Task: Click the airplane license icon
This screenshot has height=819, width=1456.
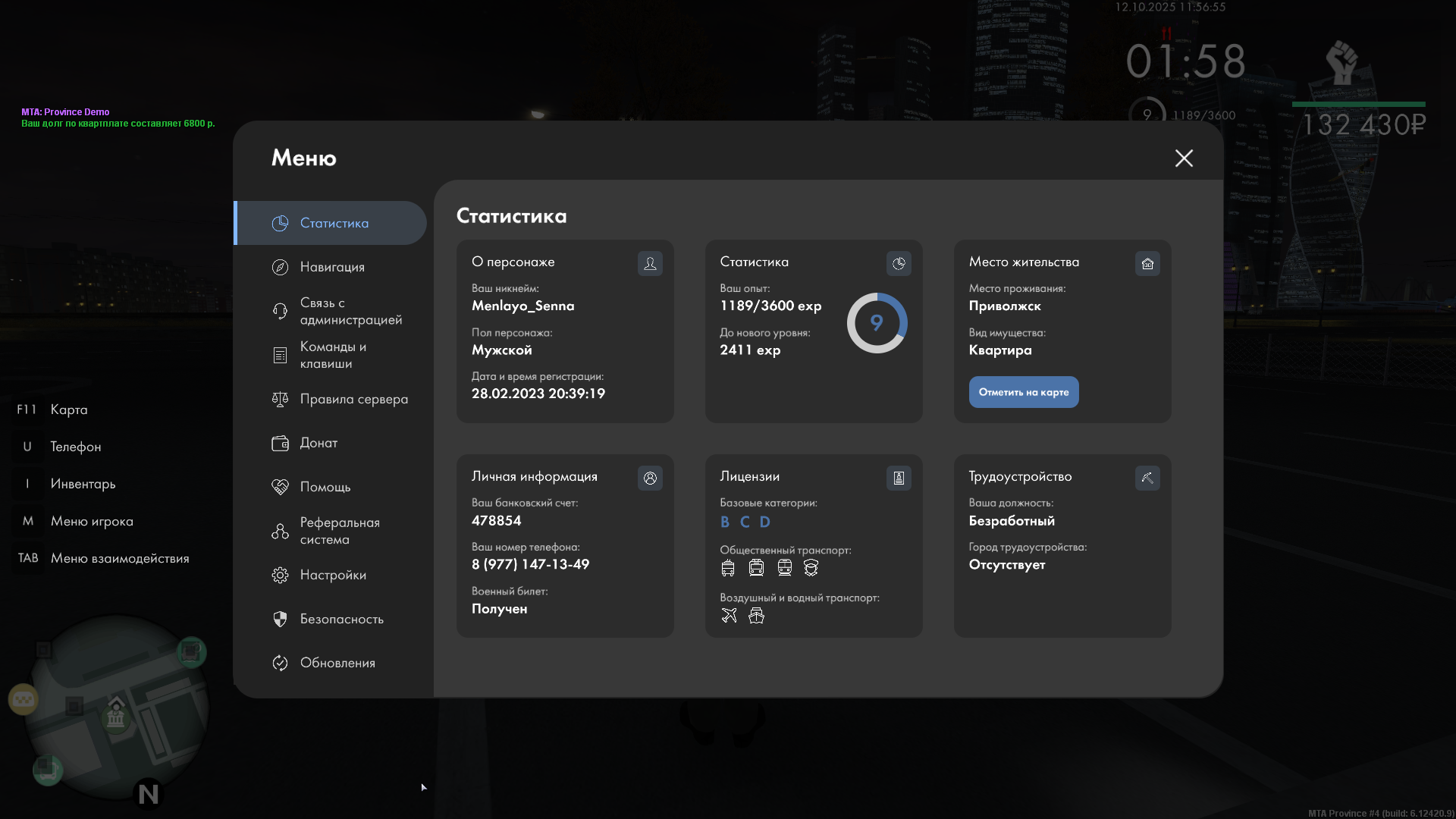Action: tap(729, 615)
